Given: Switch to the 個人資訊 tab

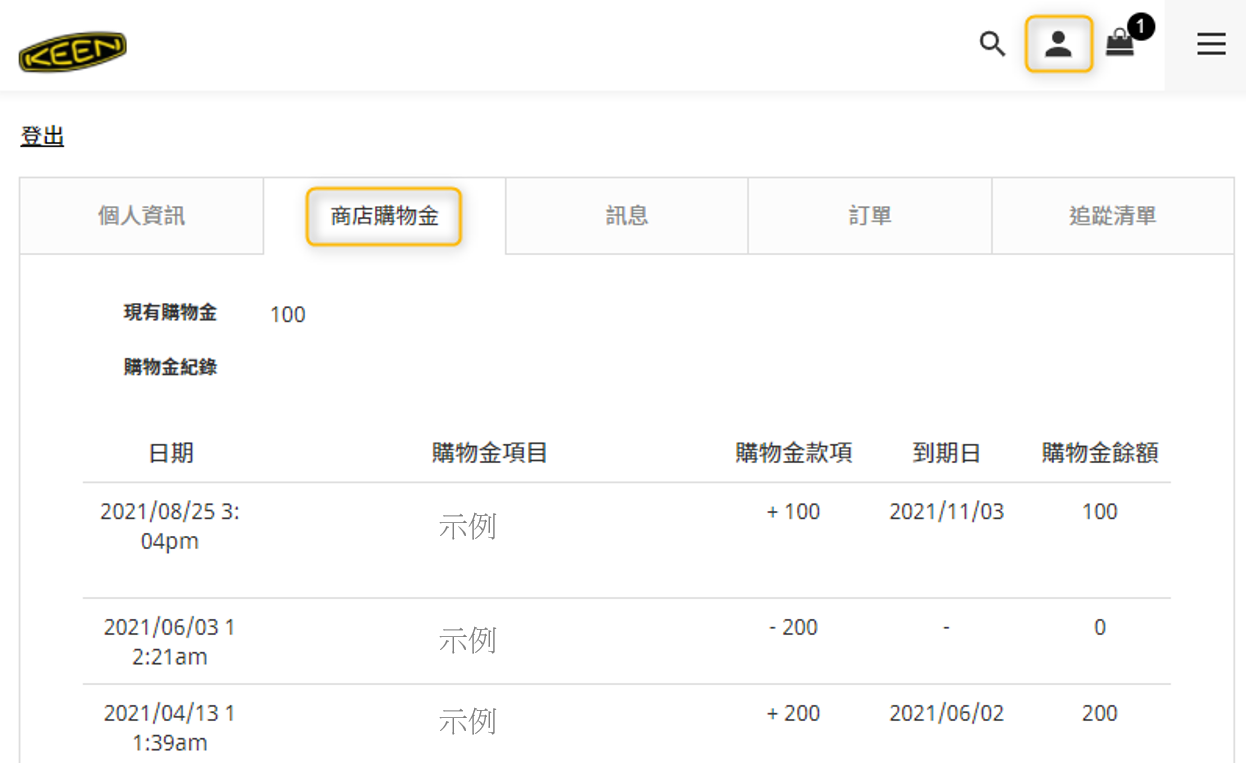Looking at the screenshot, I should [141, 216].
